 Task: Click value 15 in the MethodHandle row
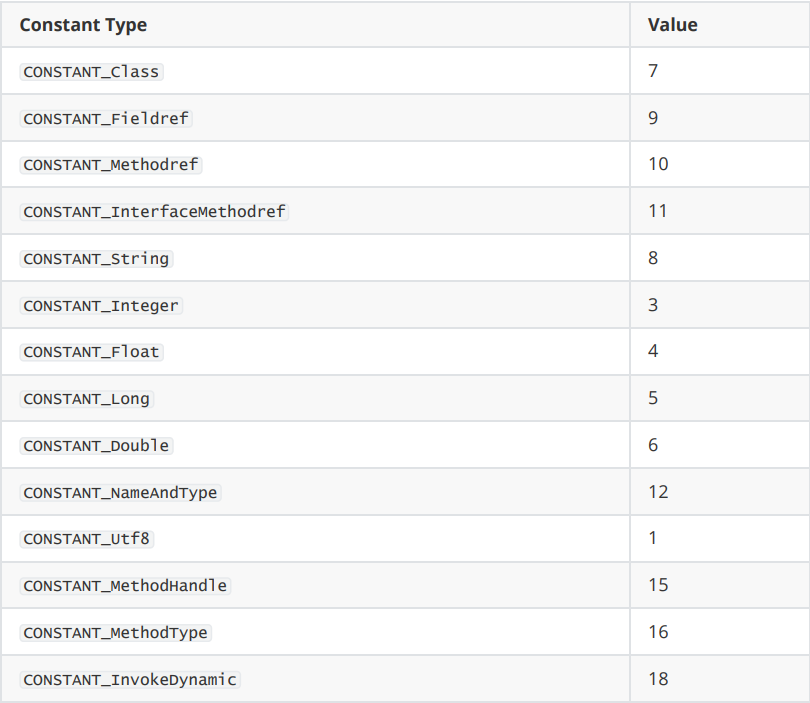click(x=658, y=585)
